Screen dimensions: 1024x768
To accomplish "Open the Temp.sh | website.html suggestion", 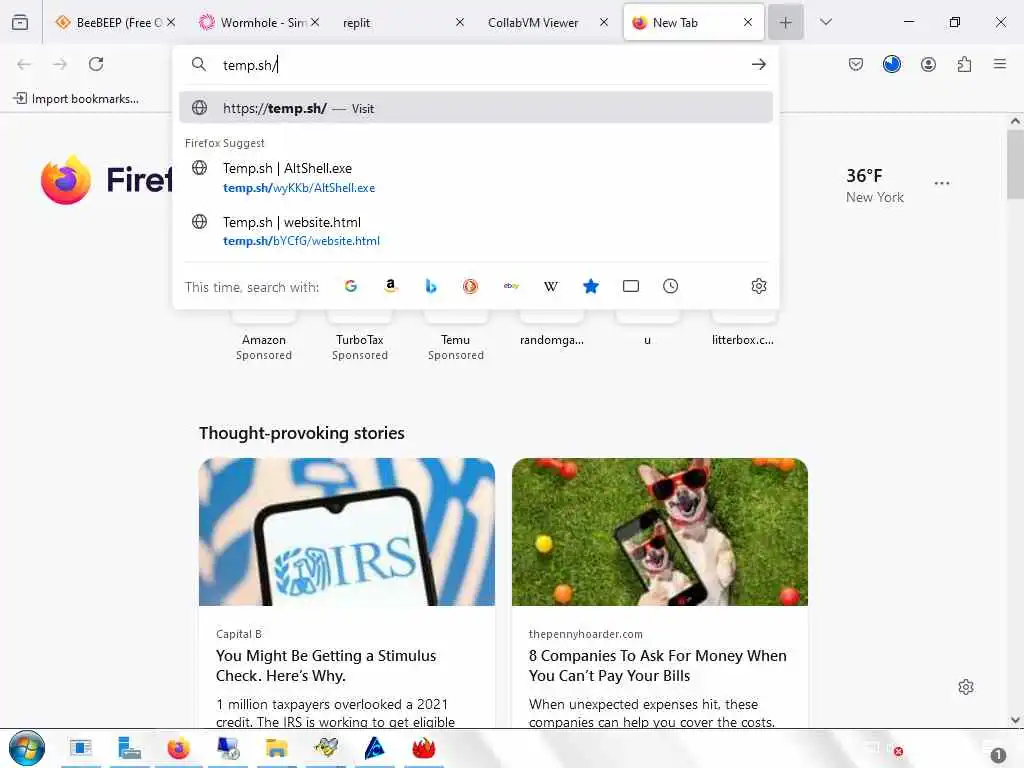I will click(475, 231).
